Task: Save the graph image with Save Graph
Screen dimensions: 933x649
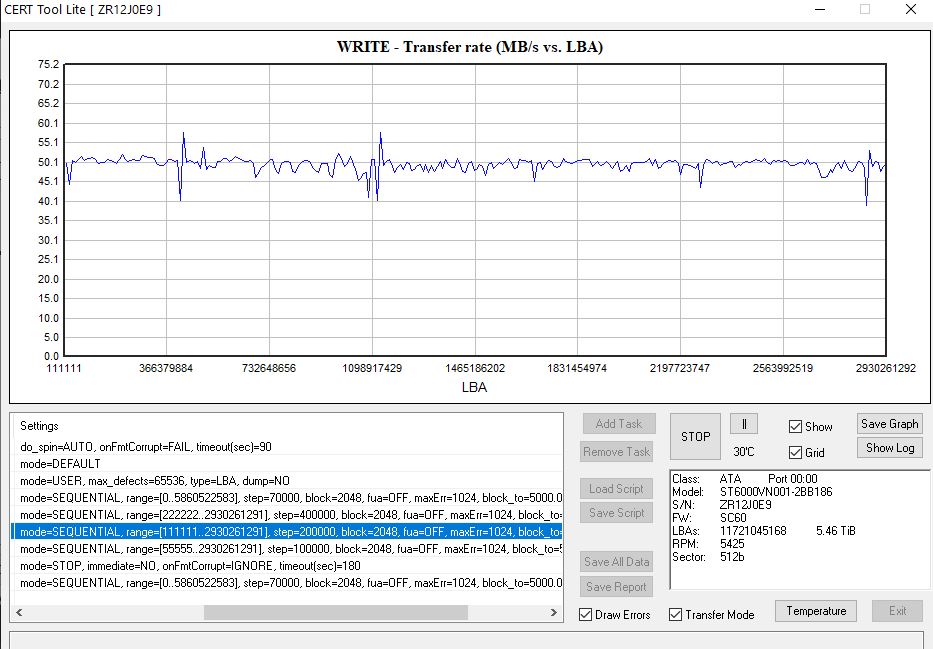Action: point(890,424)
